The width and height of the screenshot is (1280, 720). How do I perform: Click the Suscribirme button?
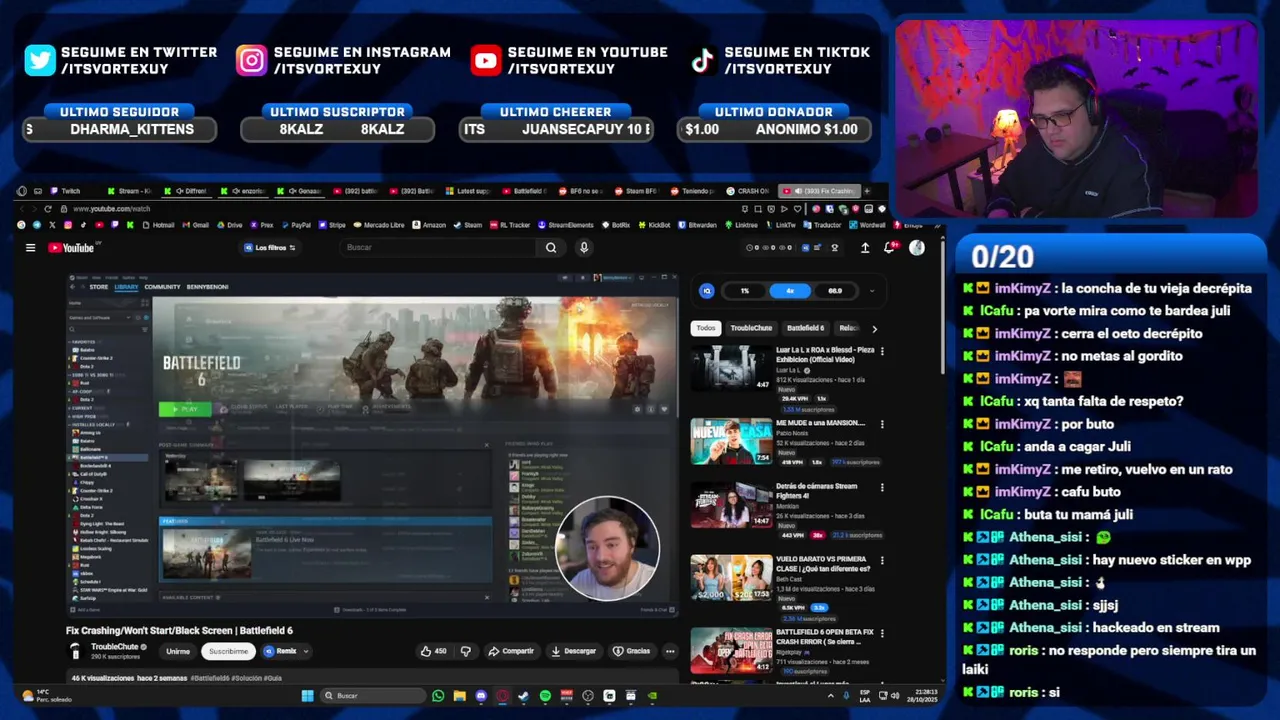click(x=228, y=651)
